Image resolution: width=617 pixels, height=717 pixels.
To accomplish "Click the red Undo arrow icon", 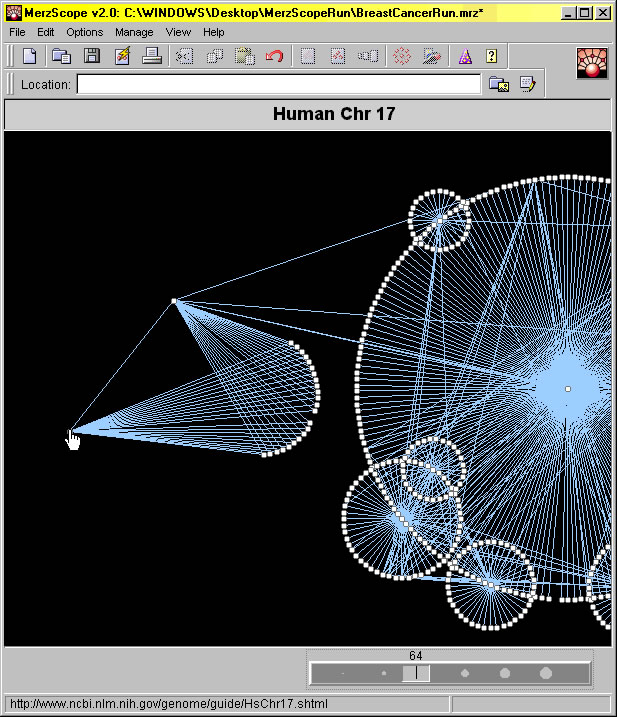I will click(x=274, y=56).
